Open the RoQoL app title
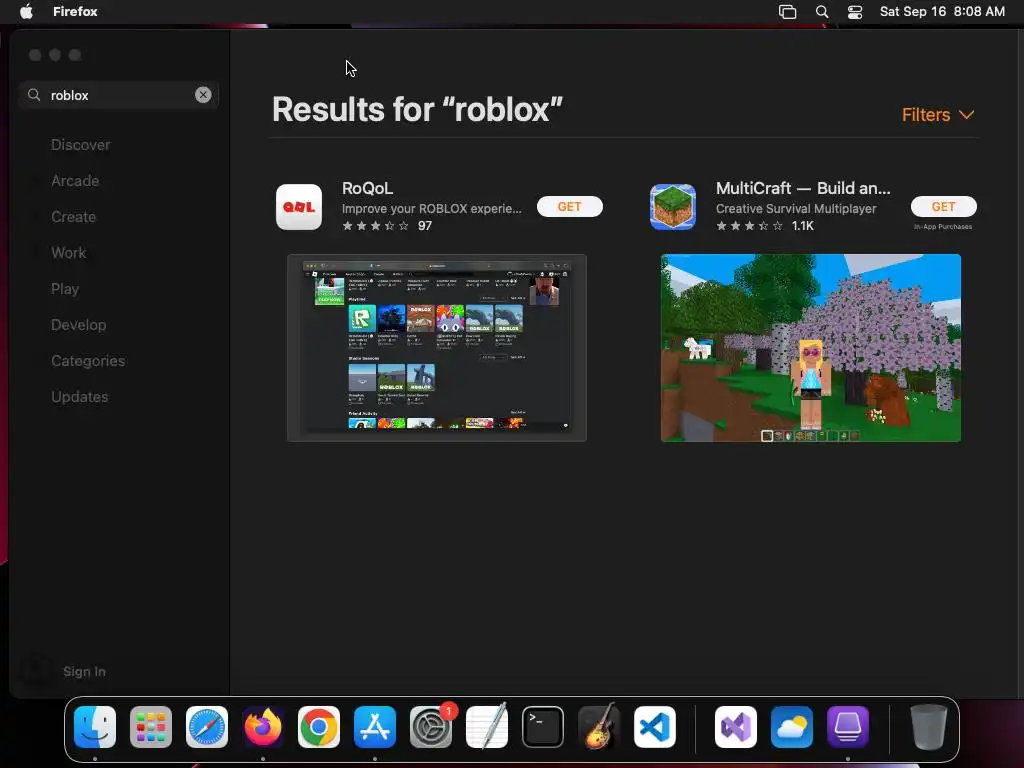 (x=368, y=188)
